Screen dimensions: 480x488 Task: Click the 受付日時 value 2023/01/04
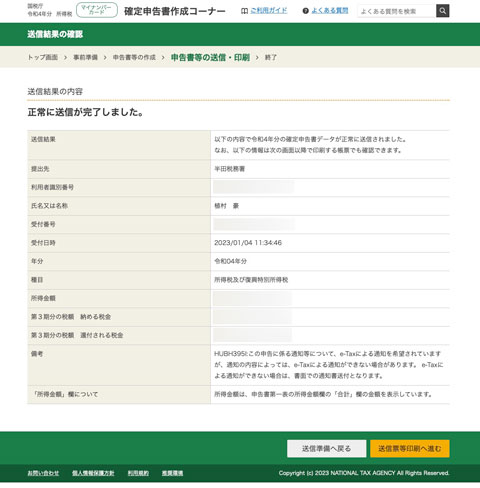pyautogui.click(x=233, y=243)
